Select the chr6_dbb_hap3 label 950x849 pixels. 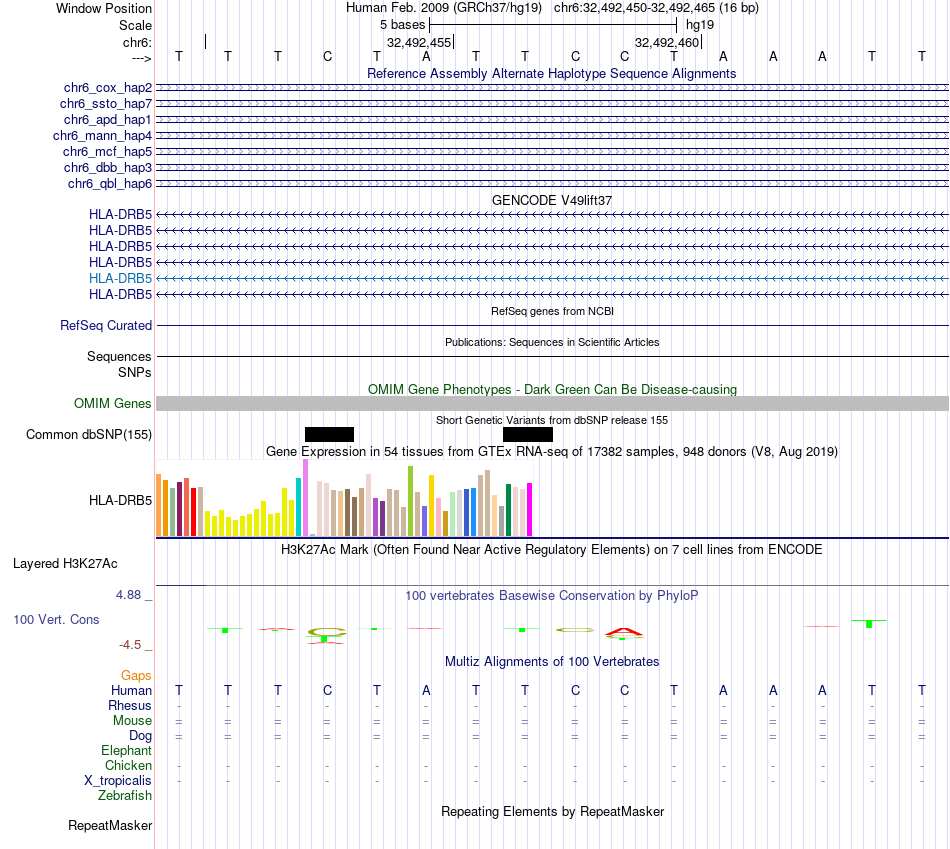[108, 167]
